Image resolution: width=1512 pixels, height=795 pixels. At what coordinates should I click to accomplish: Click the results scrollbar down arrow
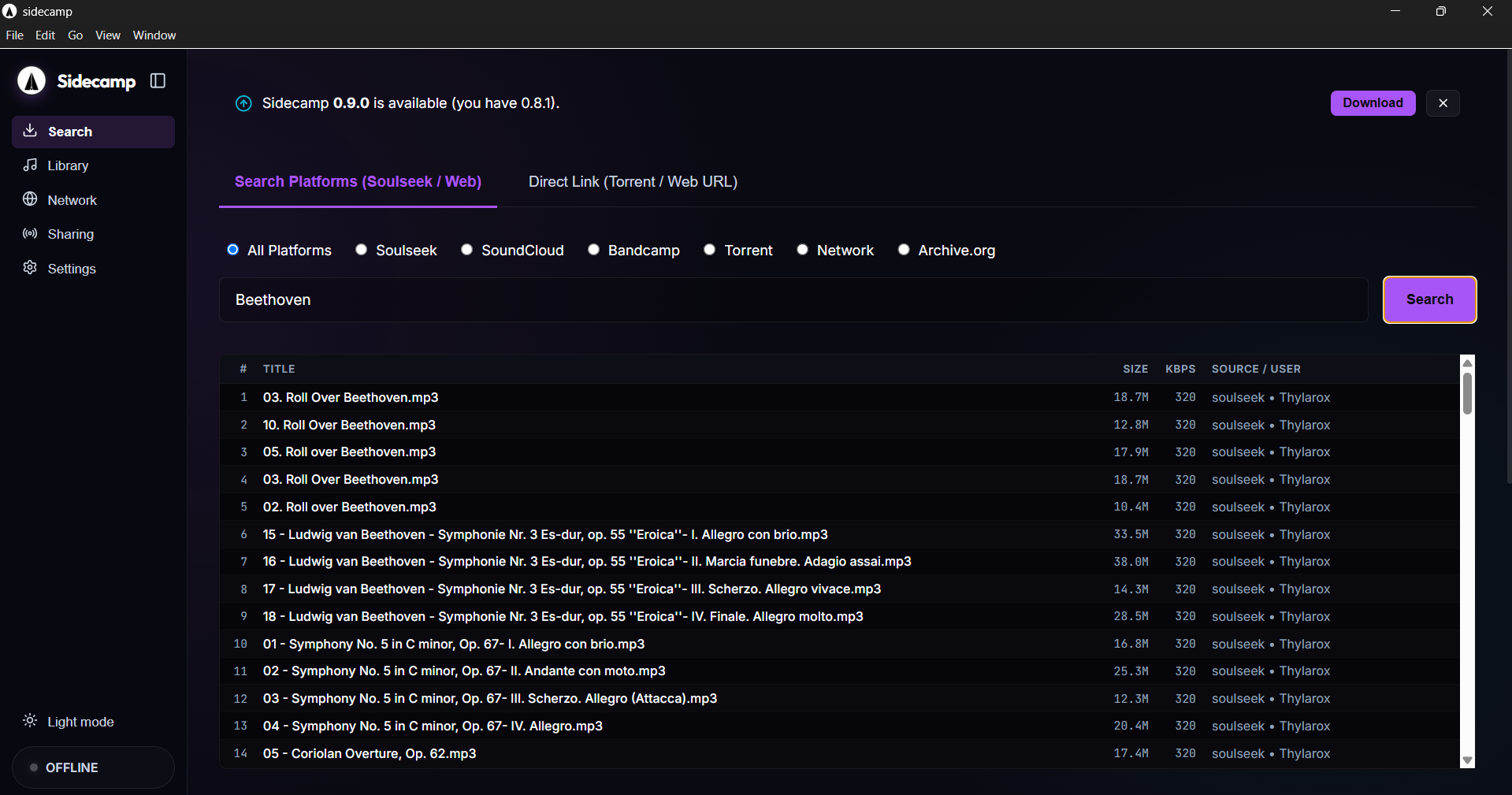1467,760
